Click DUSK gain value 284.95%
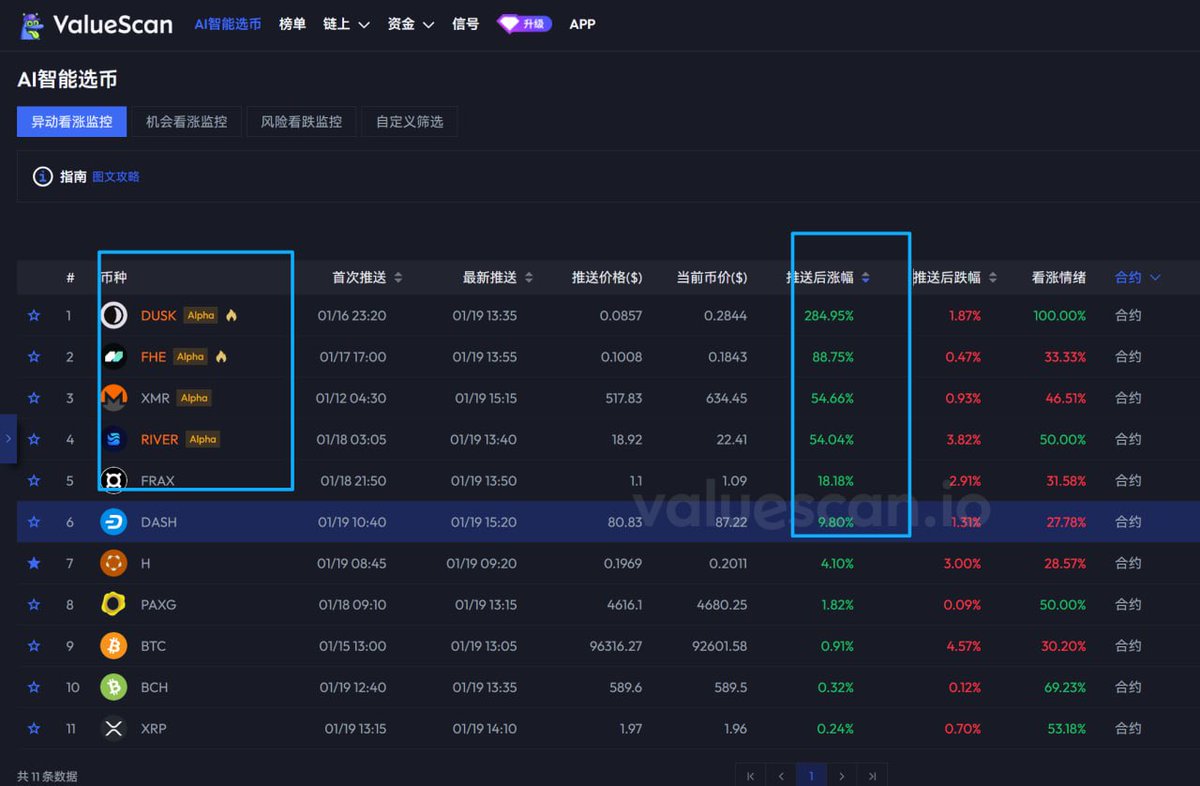Image resolution: width=1200 pixels, height=786 pixels. coord(829,315)
